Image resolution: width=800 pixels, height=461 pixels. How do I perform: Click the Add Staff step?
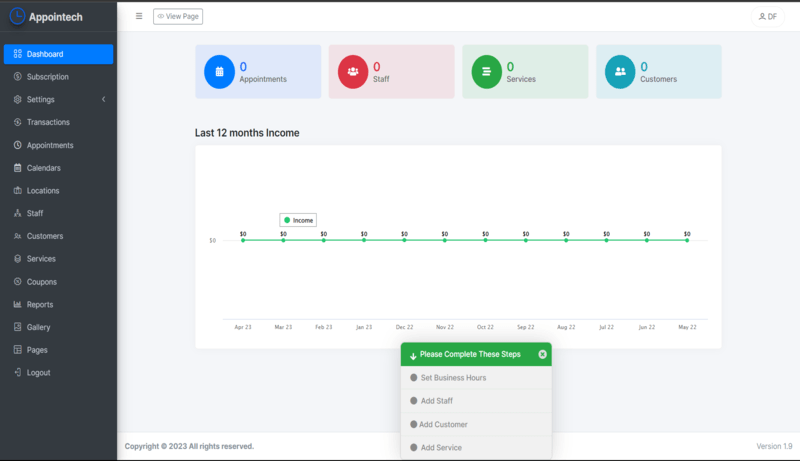pos(476,401)
